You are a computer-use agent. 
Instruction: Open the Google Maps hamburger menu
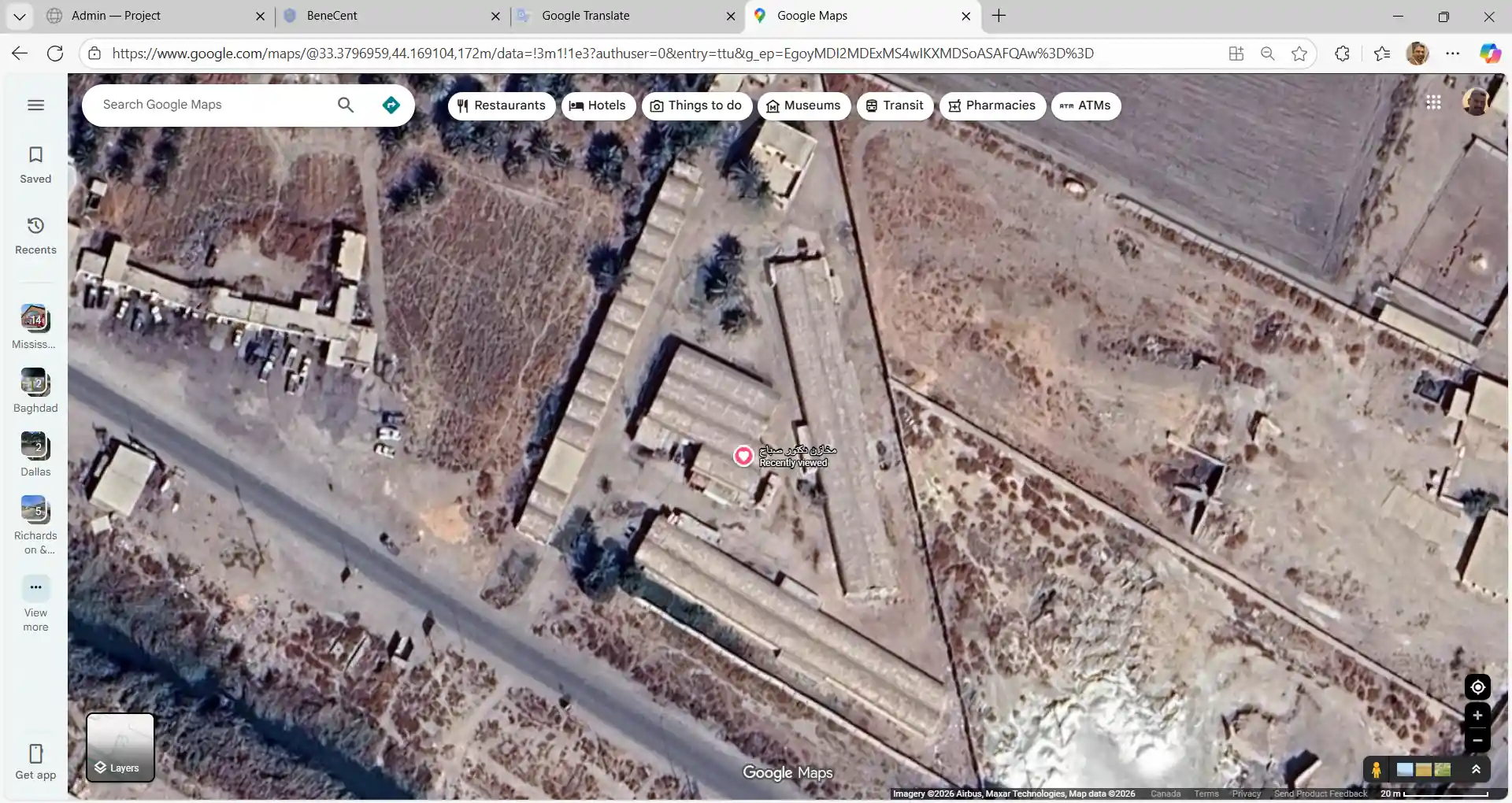click(35, 105)
